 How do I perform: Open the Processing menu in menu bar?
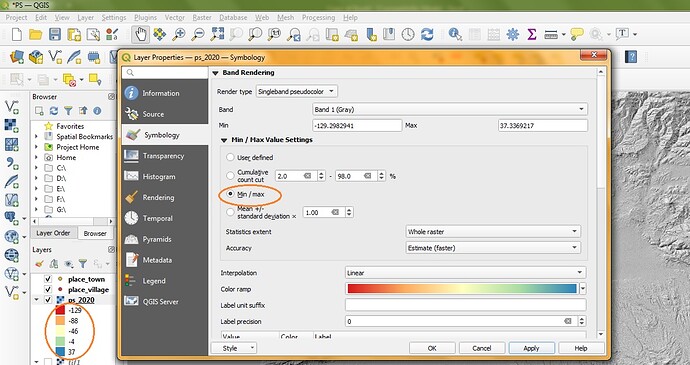[318, 18]
